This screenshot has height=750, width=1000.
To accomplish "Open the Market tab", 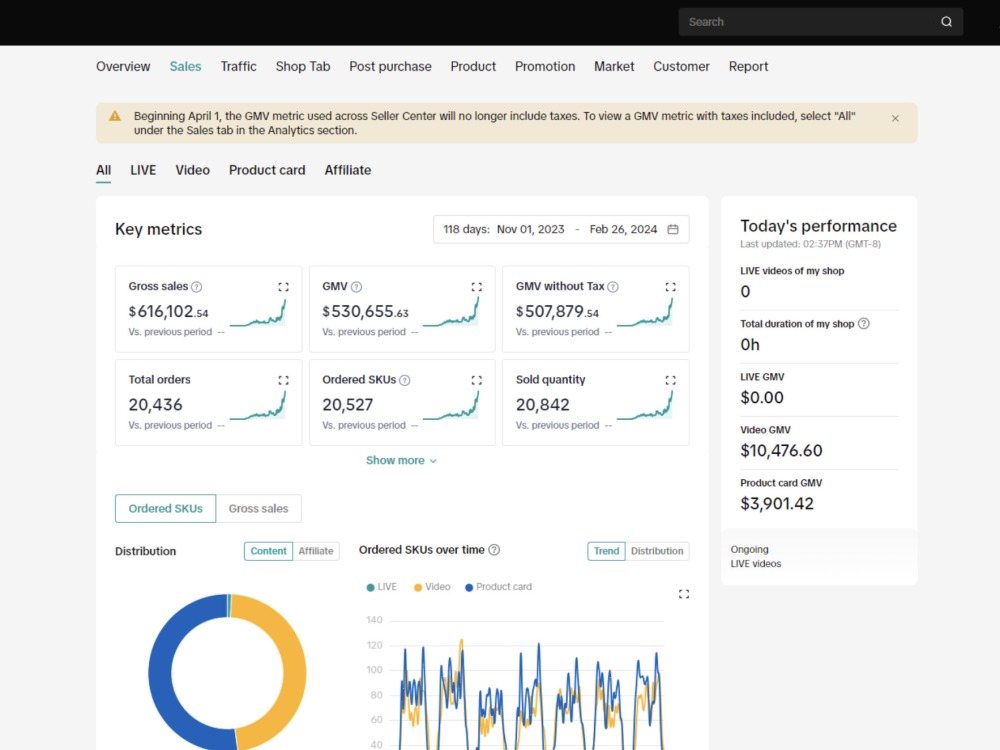I will click(614, 66).
